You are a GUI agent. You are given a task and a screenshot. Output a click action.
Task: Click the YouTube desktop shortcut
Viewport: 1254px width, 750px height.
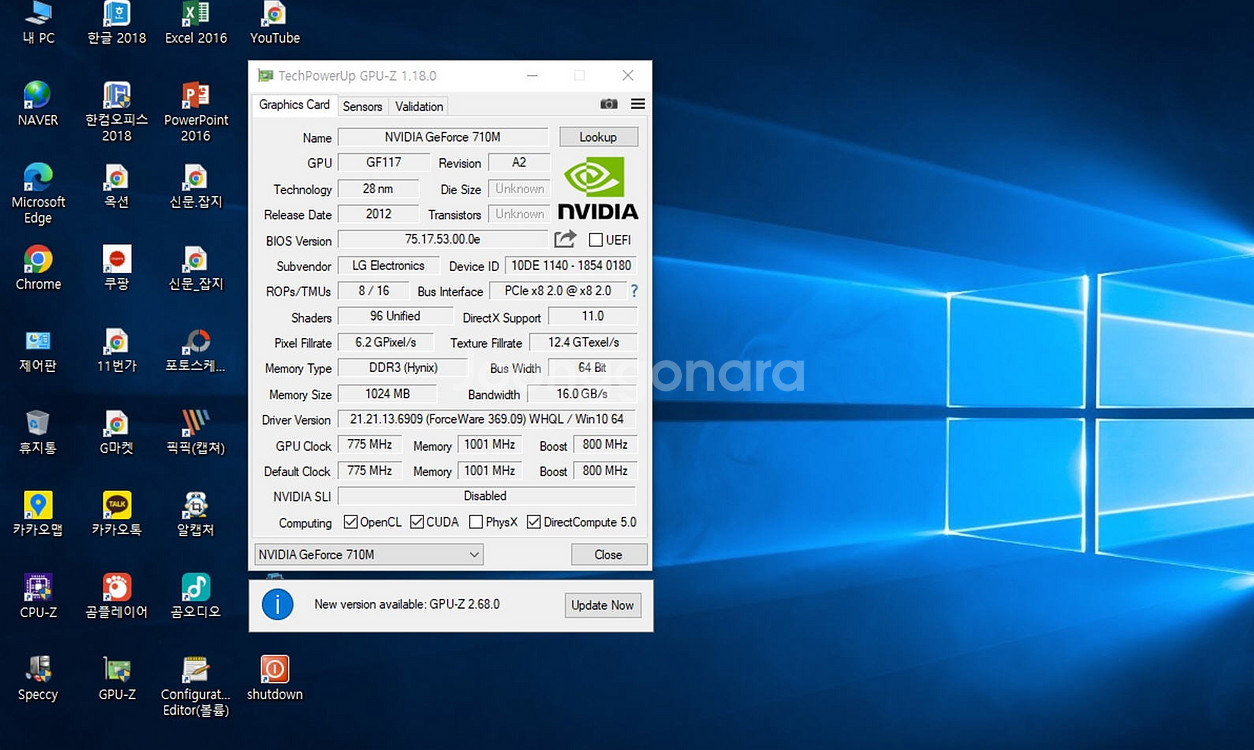point(275,23)
